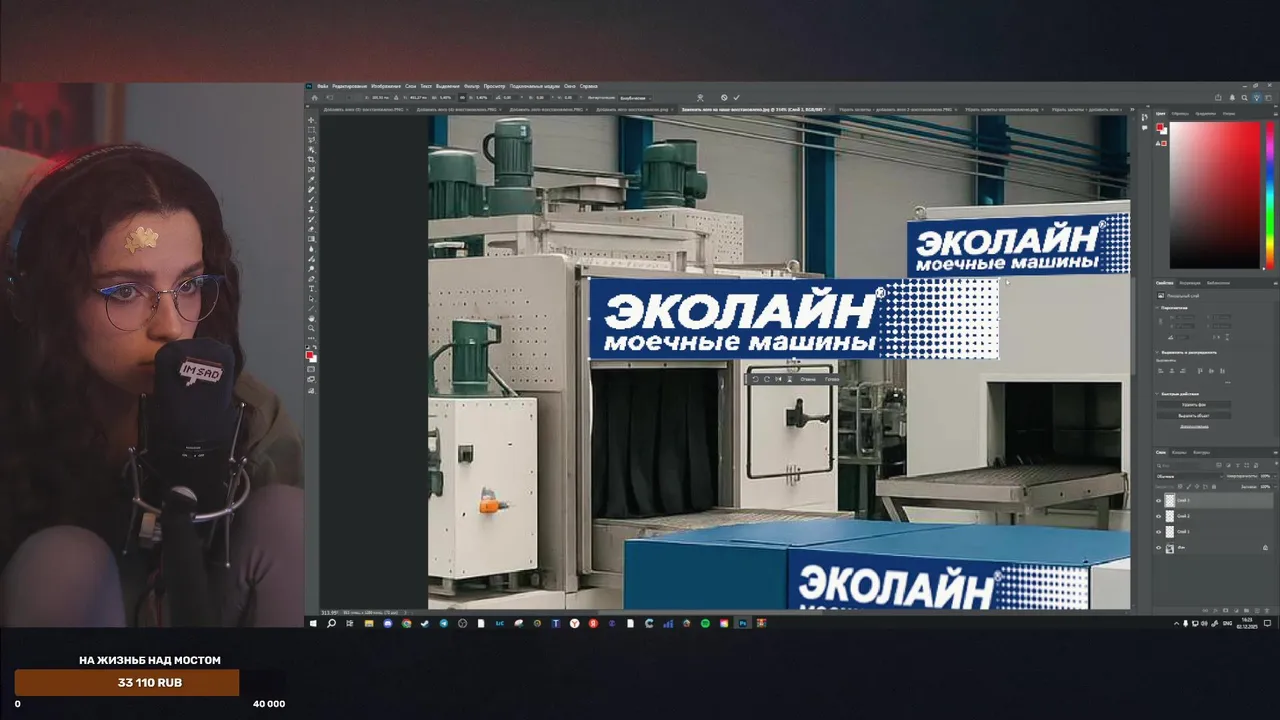This screenshot has width=1280, height=720.
Task: Select the Lasso tool
Action: click(312, 141)
